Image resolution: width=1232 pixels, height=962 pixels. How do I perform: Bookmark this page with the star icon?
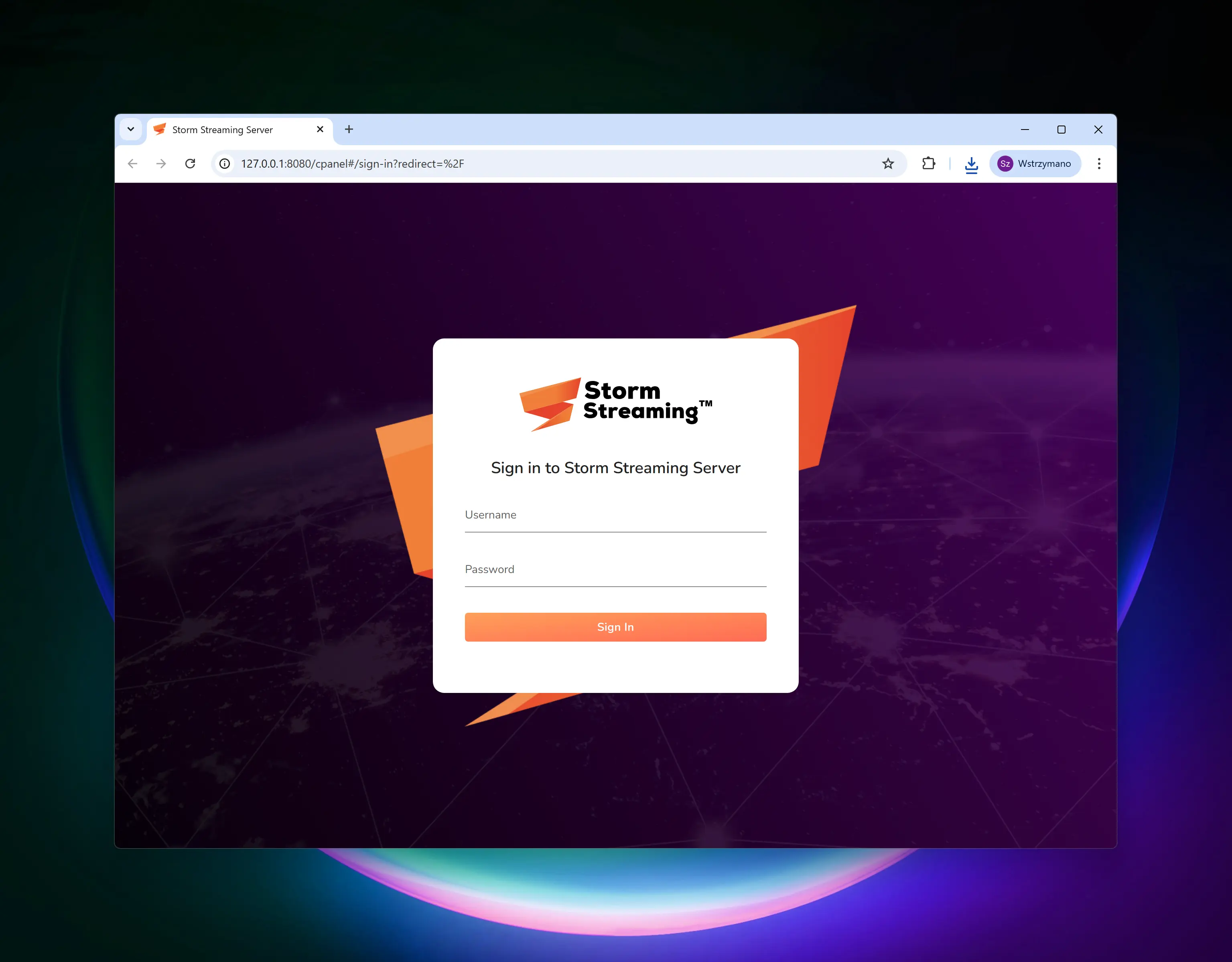pyautogui.click(x=888, y=164)
